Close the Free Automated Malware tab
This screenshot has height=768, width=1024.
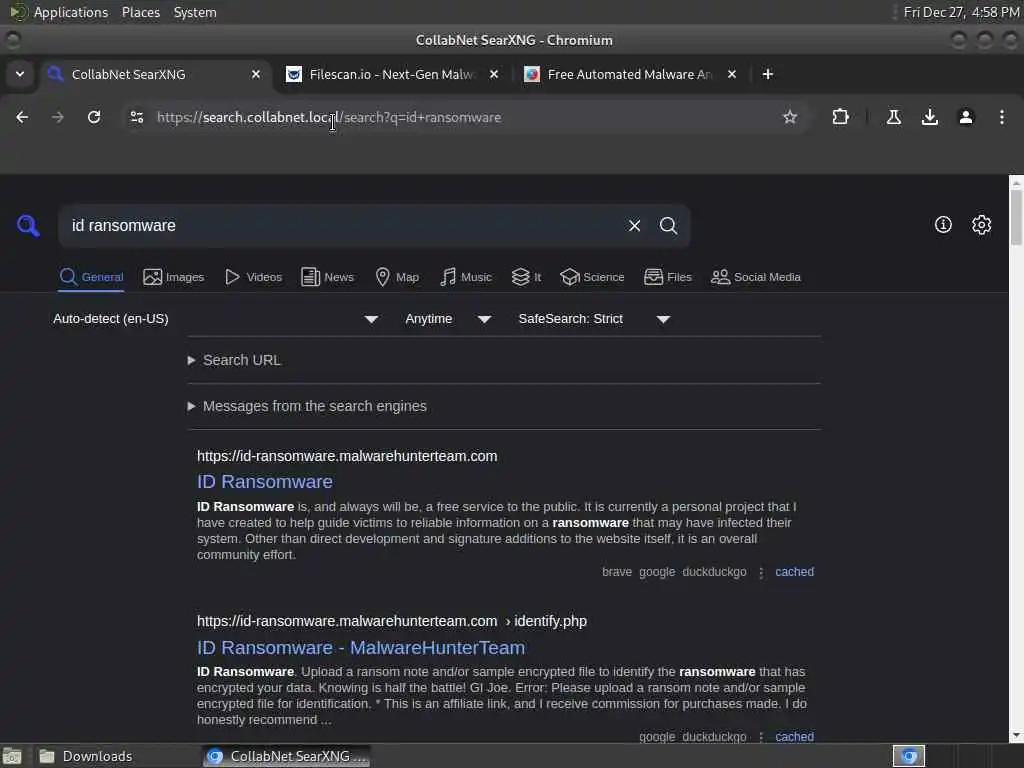click(x=731, y=74)
